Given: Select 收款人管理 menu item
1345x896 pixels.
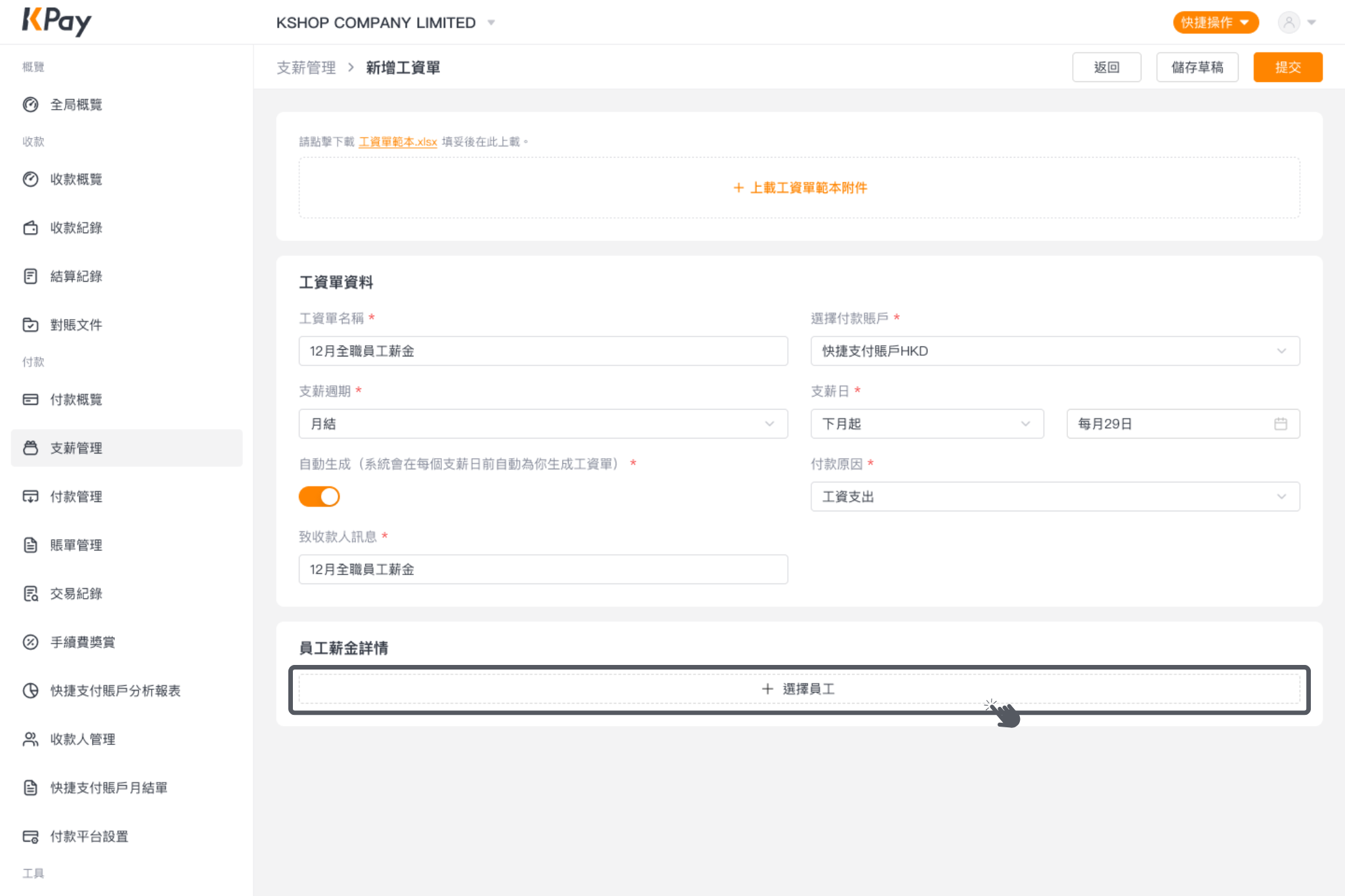Looking at the screenshot, I should 127,739.
